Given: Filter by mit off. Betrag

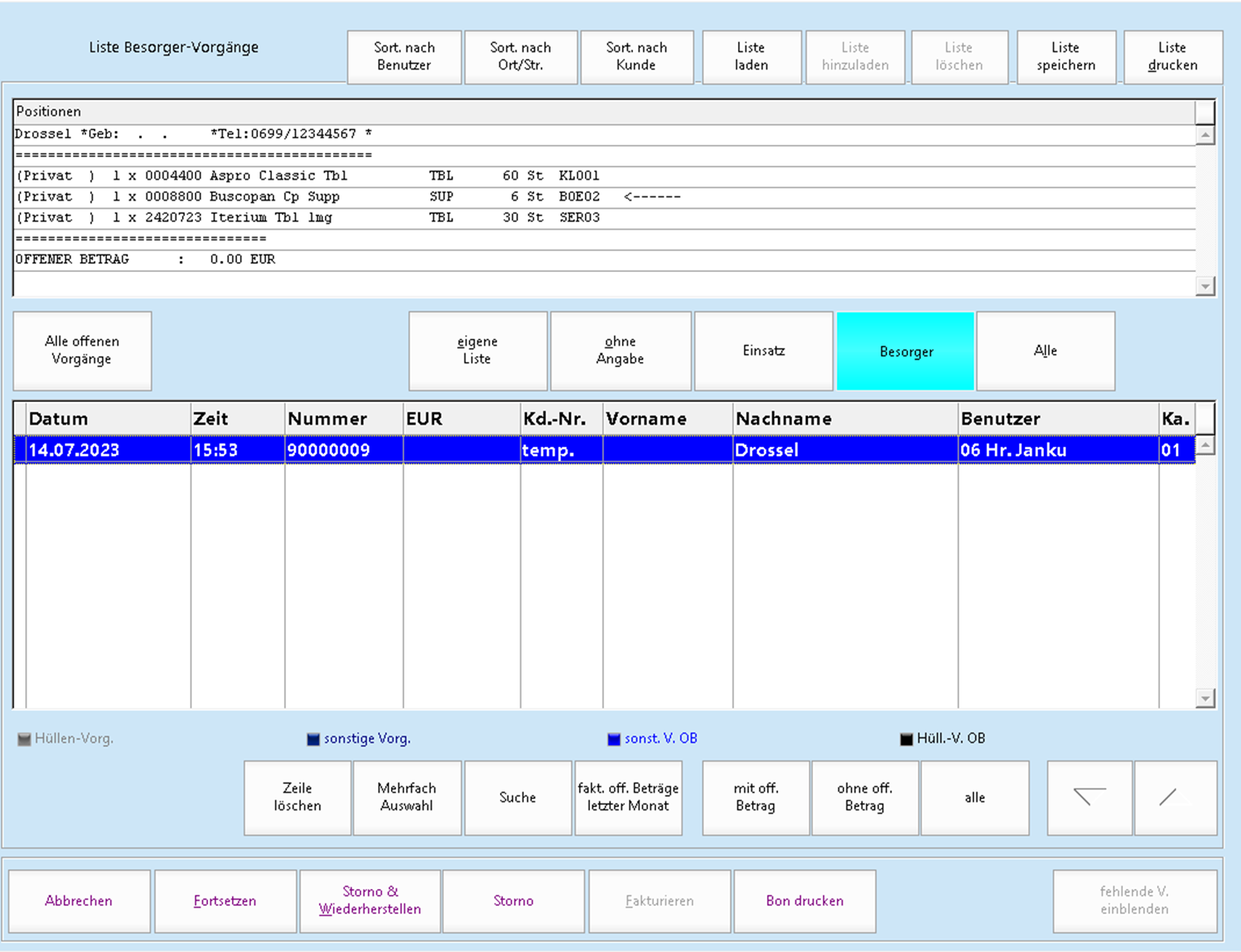Looking at the screenshot, I should 756,797.
